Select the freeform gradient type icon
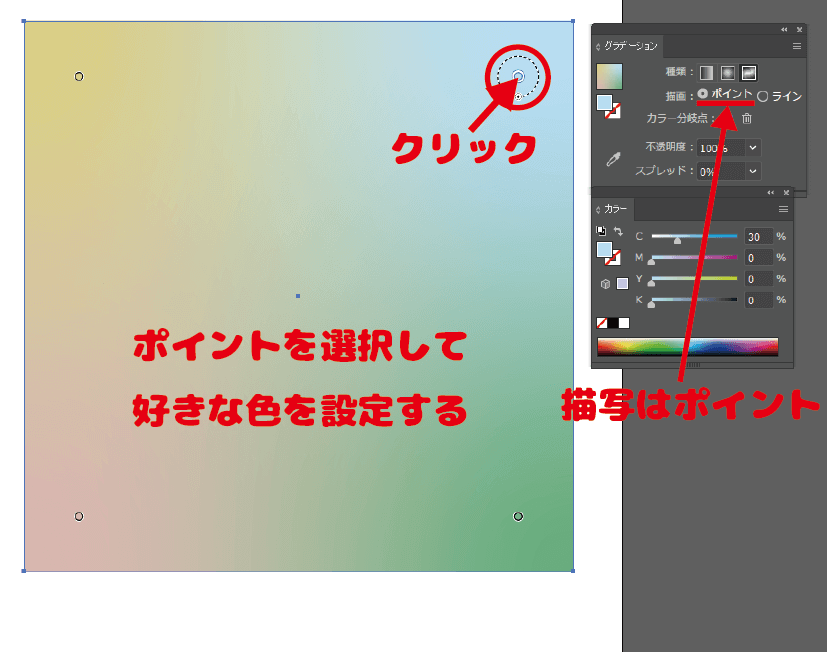Screen dimensions: 827x652 coord(749,73)
